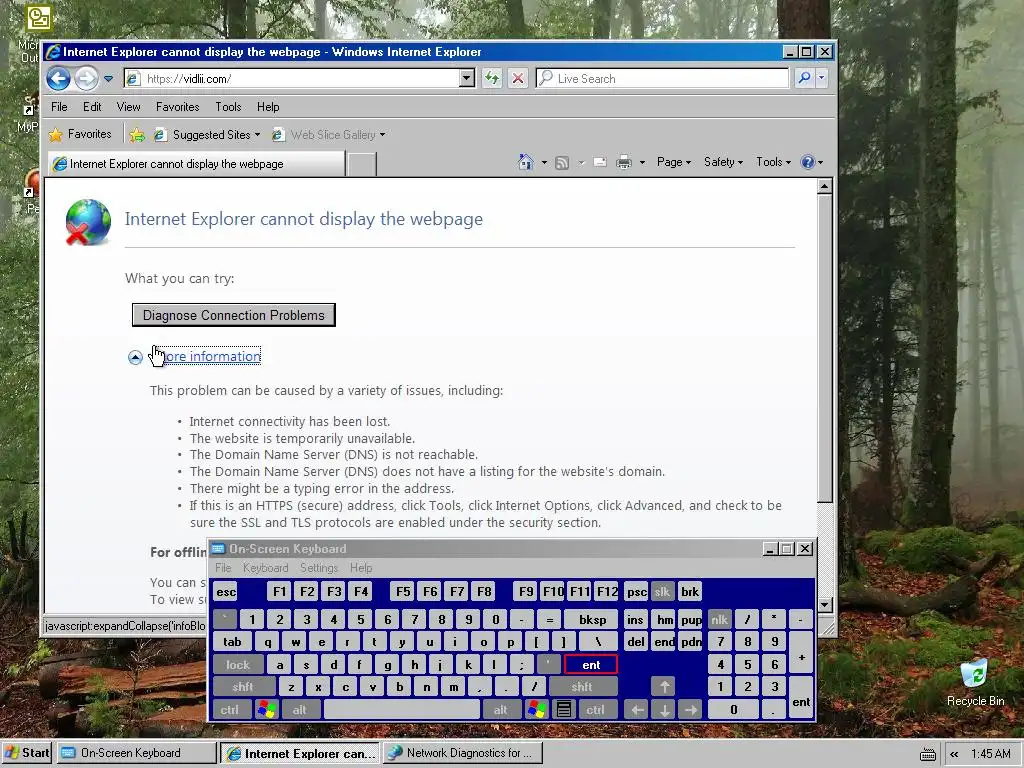Open Settings menu in On-Screen Keyboard
The width and height of the screenshot is (1024, 768).
[x=319, y=568]
